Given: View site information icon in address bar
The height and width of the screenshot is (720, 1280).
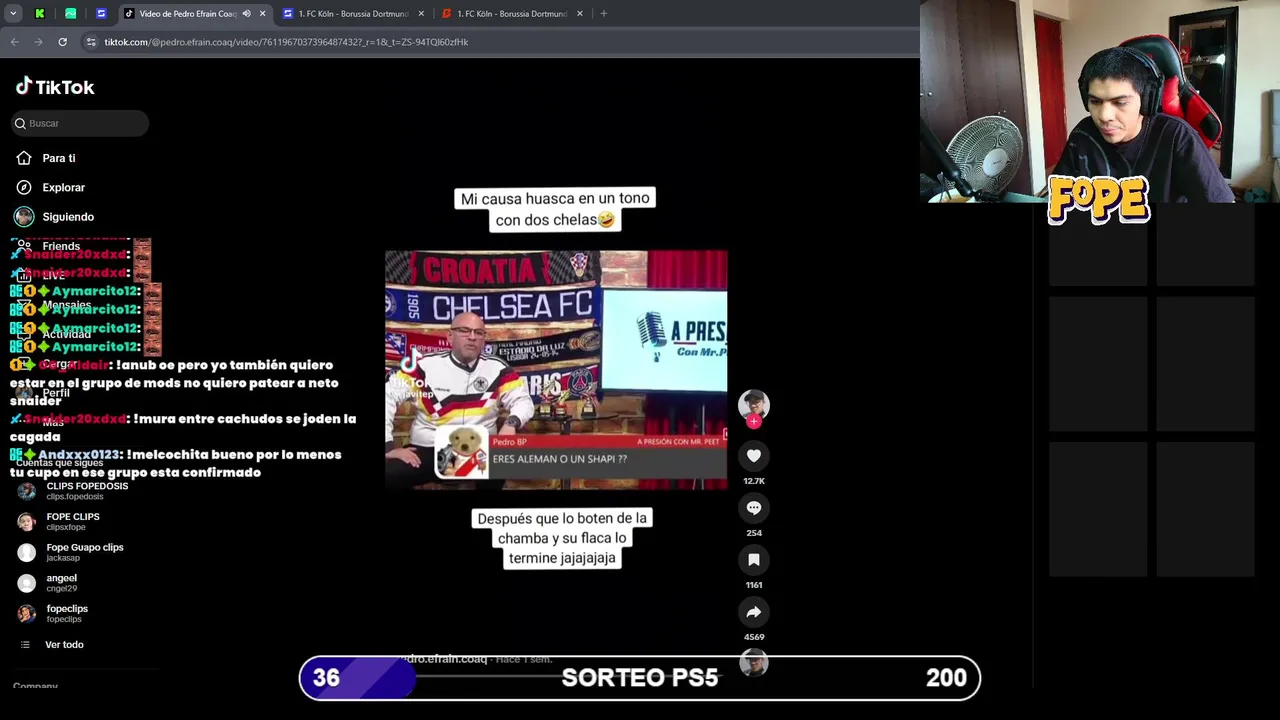Looking at the screenshot, I should pos(91,42).
